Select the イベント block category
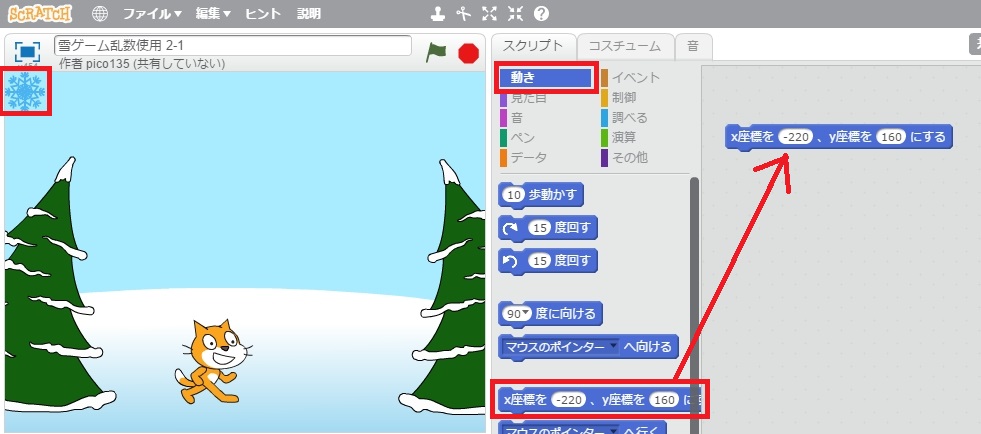Viewport: 981px width, 434px height. click(x=631, y=78)
